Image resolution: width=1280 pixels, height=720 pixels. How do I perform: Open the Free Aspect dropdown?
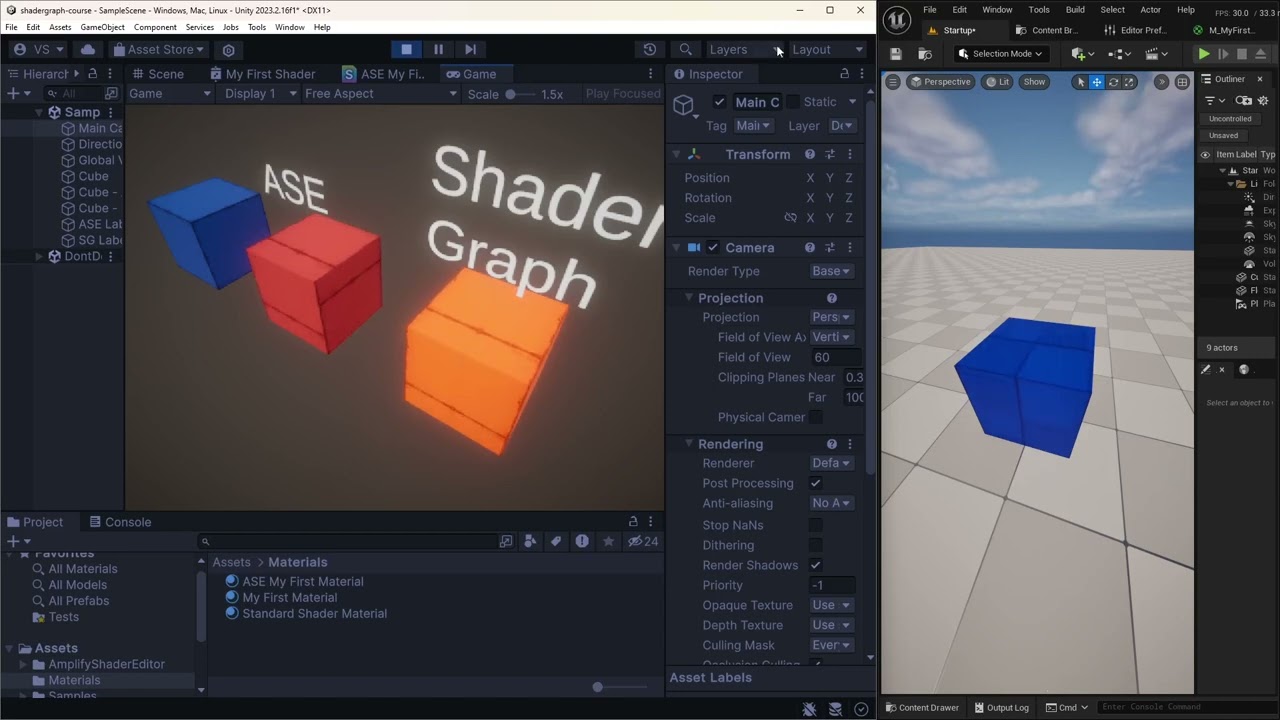click(x=380, y=93)
